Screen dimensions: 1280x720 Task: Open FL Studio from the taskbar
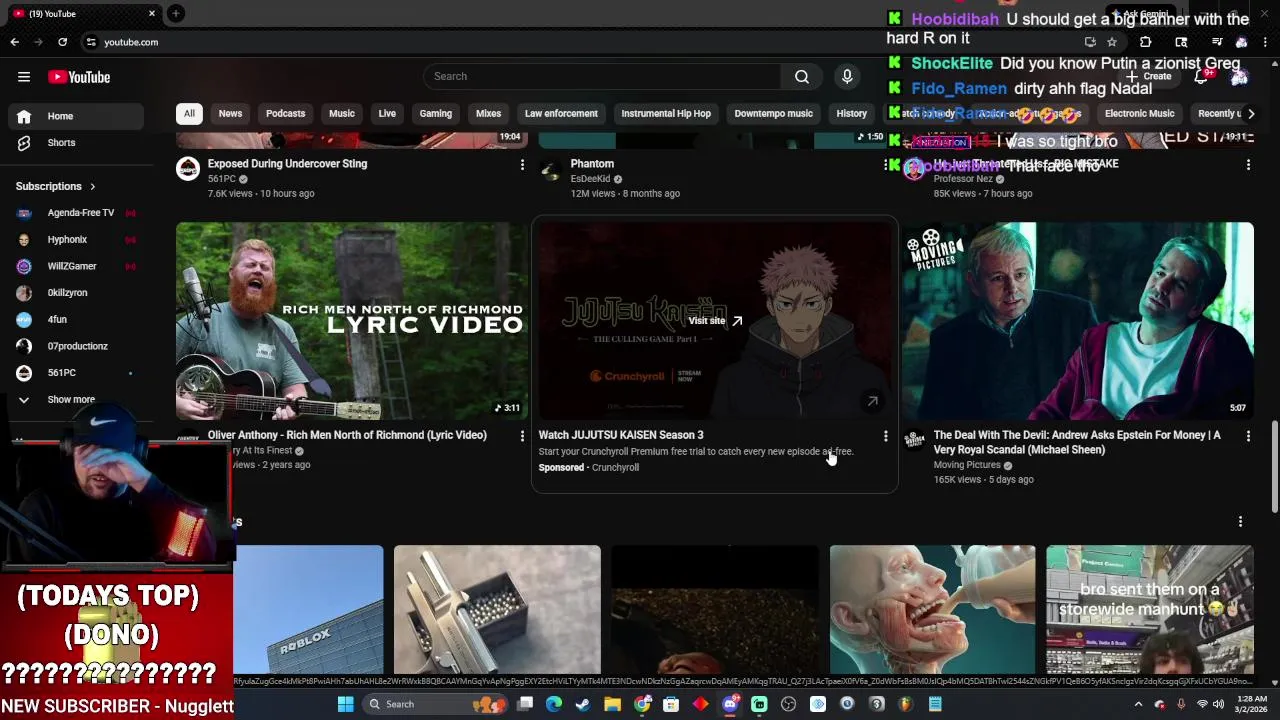coord(906,704)
